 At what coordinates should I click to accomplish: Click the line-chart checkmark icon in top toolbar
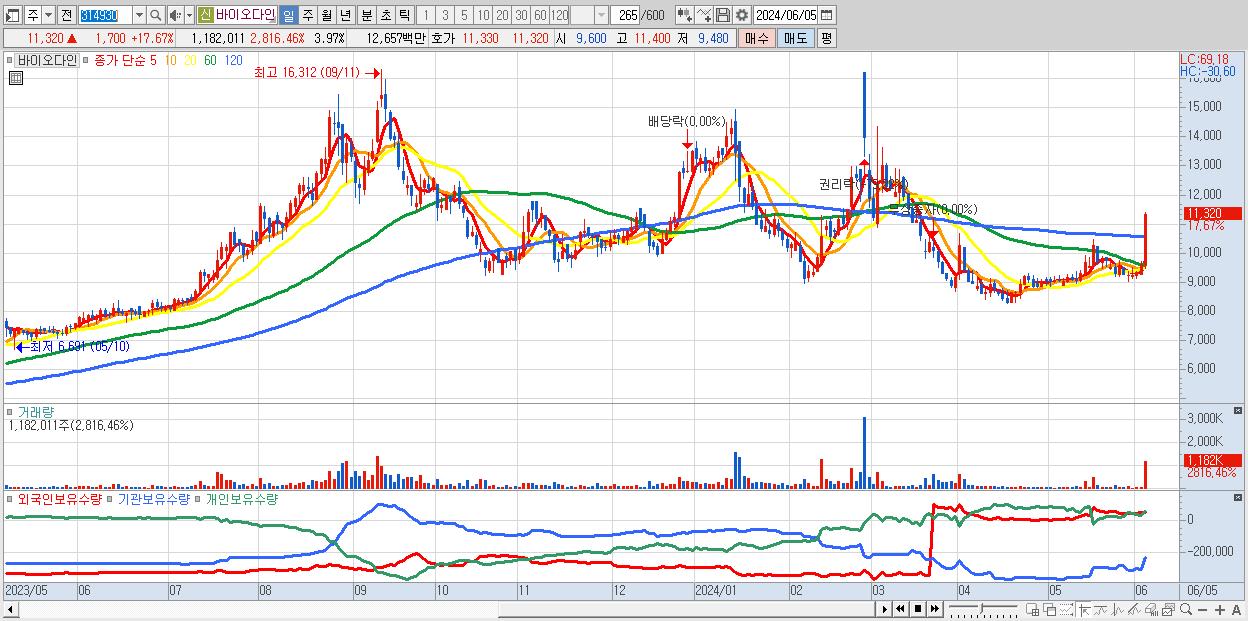(703, 15)
